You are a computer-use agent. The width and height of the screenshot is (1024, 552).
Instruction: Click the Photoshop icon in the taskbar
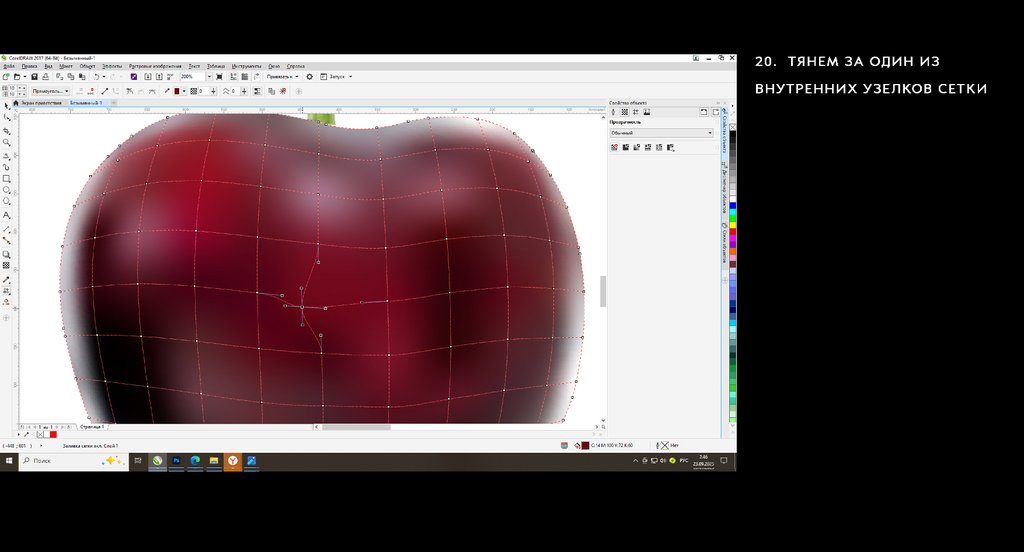coord(176,461)
